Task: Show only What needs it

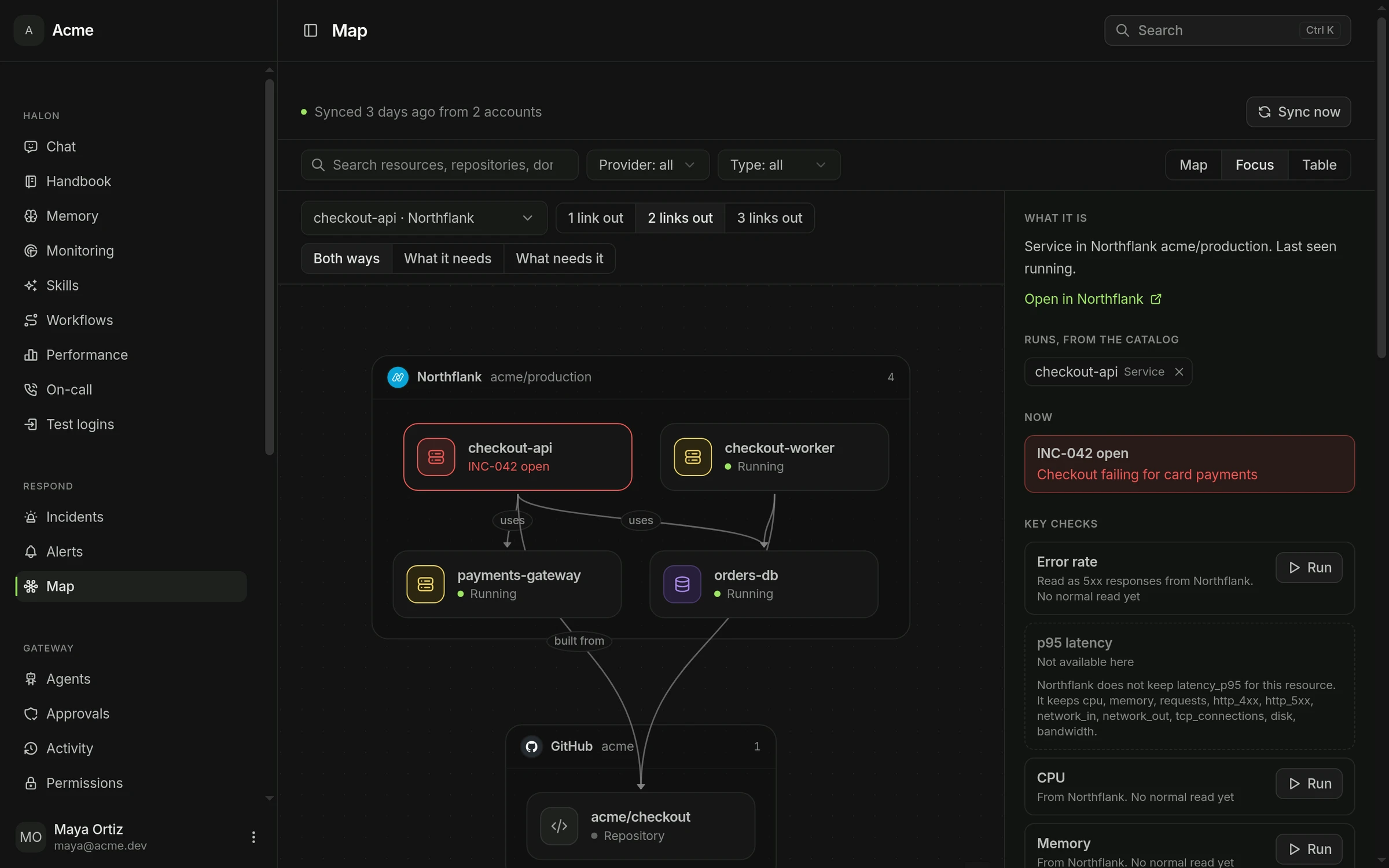Action: 559,259
